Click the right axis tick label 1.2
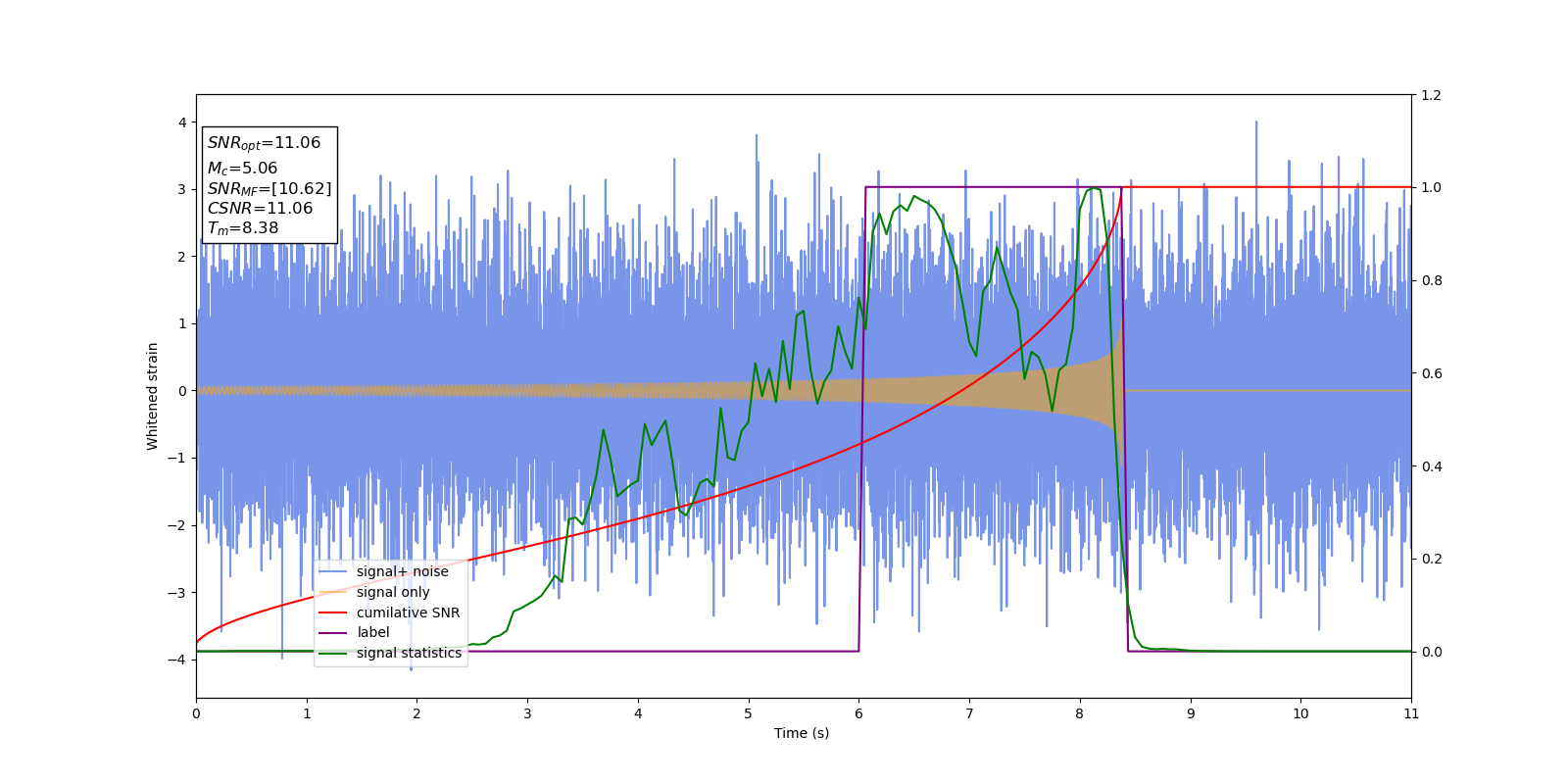The height and width of the screenshot is (784, 1568). pos(1431,95)
